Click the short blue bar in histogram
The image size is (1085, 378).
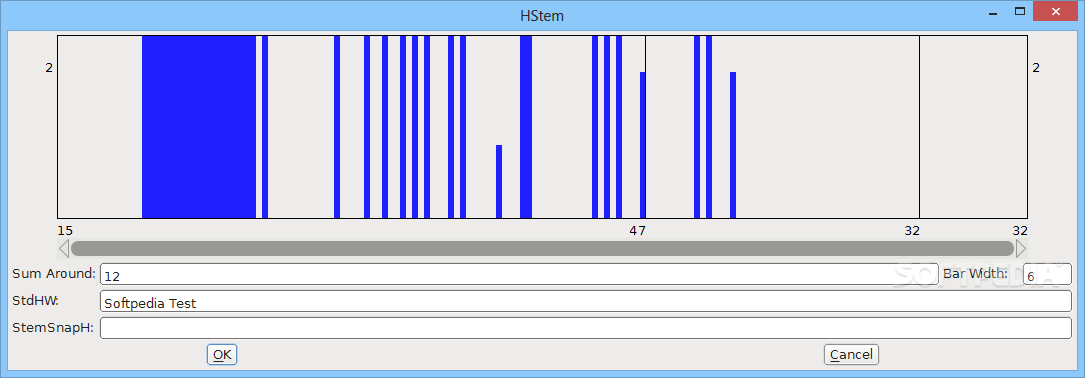499,181
